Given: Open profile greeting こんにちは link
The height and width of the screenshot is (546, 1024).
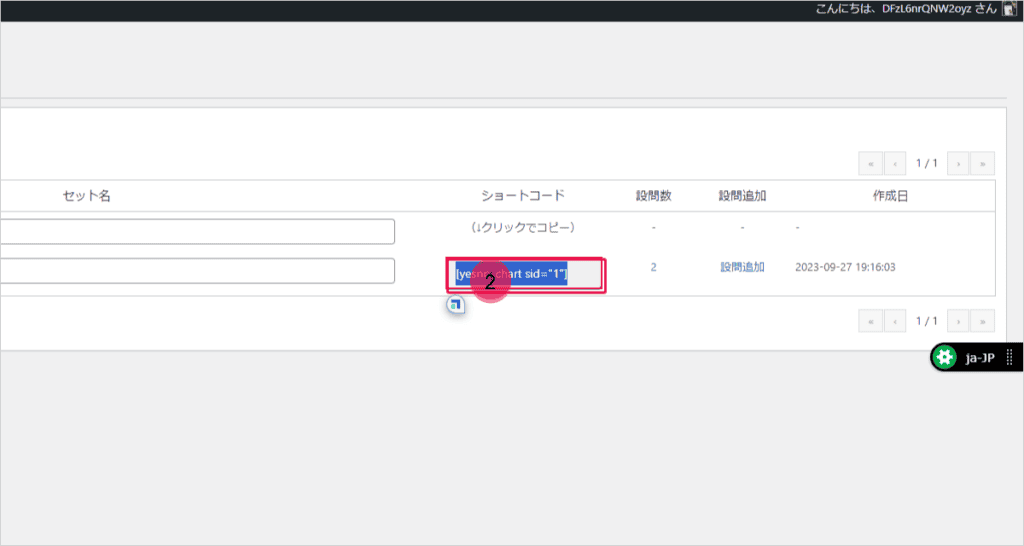Looking at the screenshot, I should click(906, 9).
